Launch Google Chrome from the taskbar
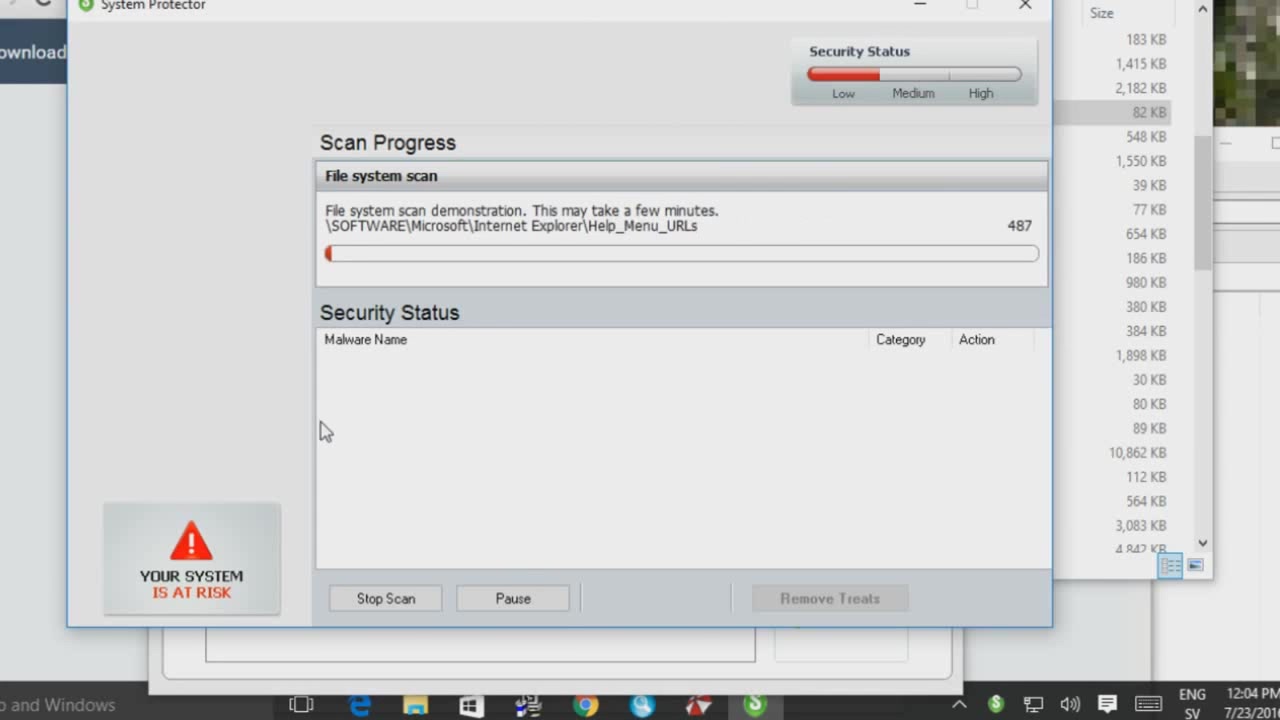 coord(586,705)
